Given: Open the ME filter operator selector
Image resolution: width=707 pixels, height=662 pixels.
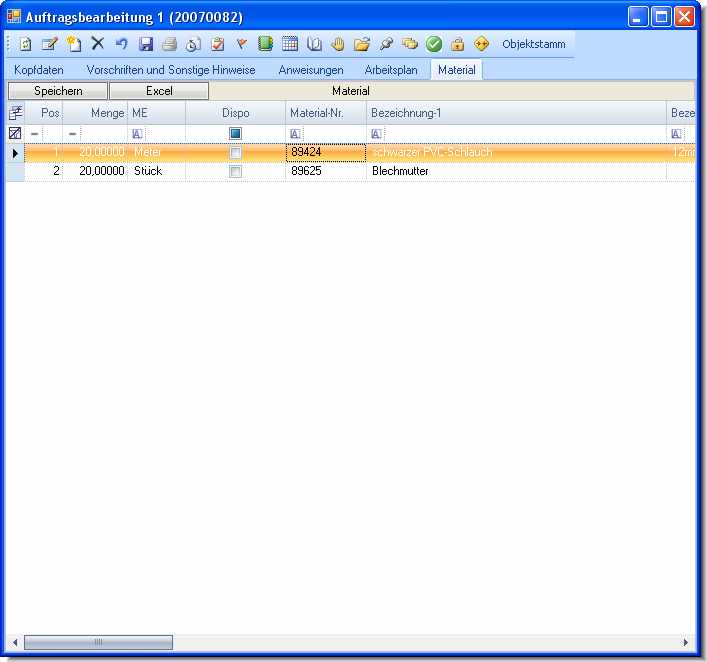Looking at the screenshot, I should [138, 133].
